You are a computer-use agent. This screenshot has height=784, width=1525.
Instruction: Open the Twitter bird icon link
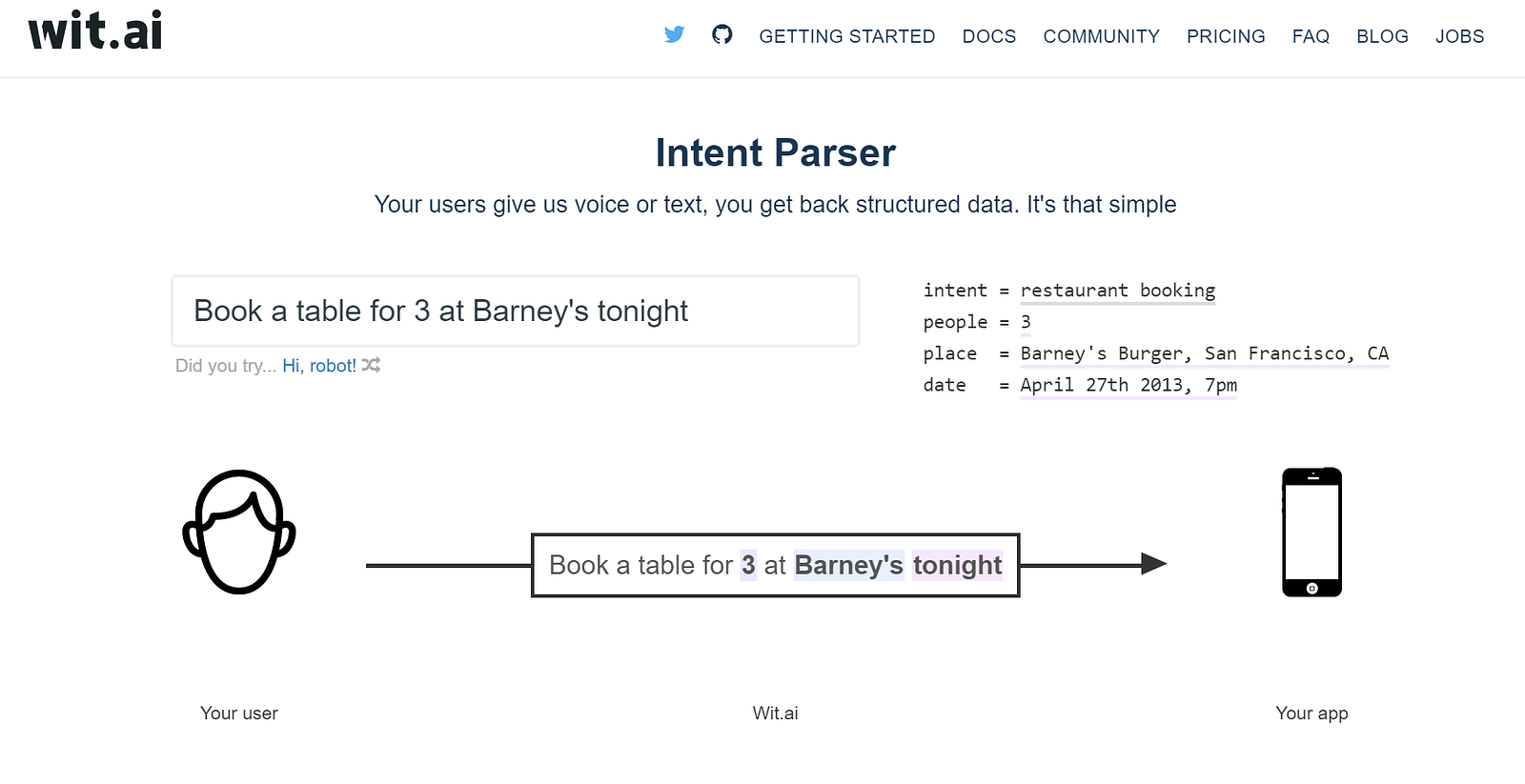coord(674,35)
